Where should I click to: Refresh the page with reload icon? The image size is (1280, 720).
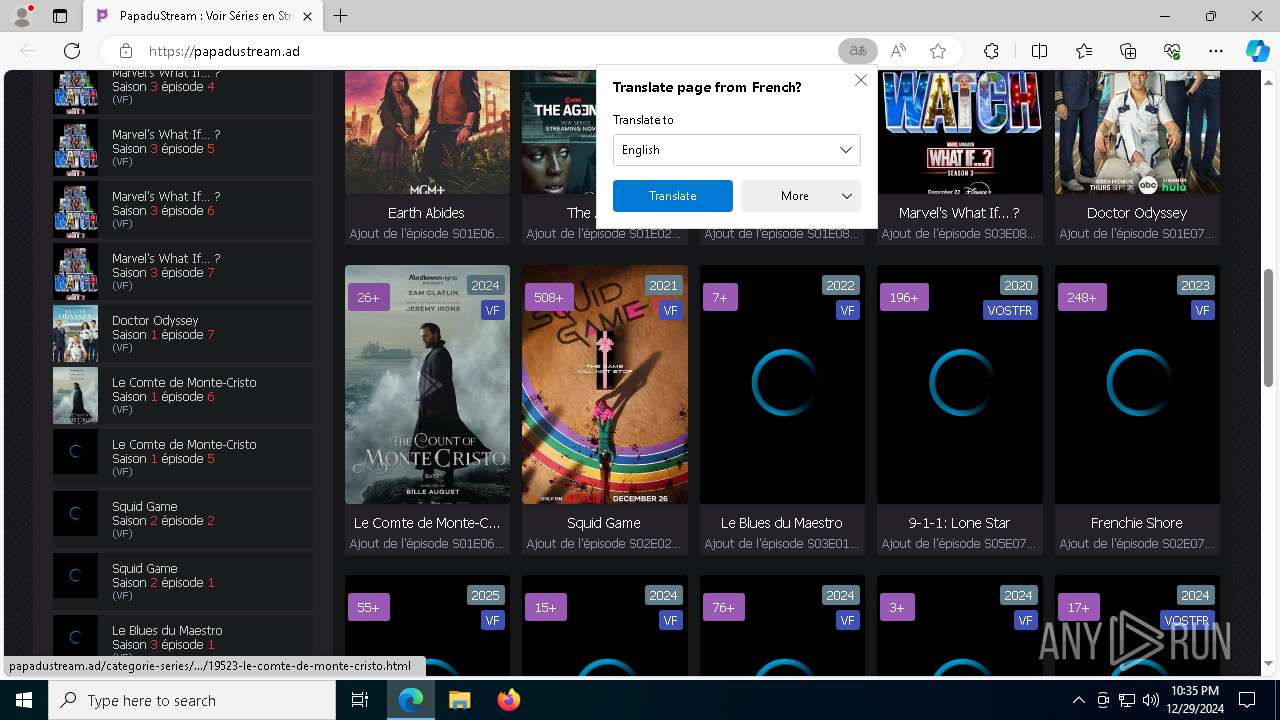click(x=72, y=51)
